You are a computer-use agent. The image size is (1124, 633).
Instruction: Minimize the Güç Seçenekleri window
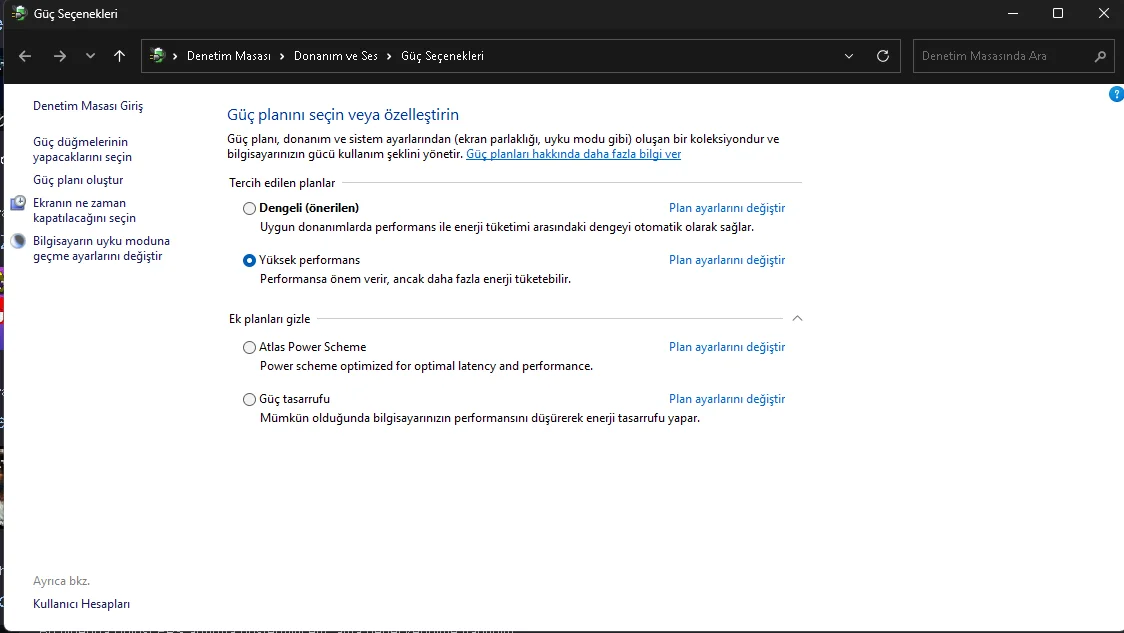tap(1013, 13)
